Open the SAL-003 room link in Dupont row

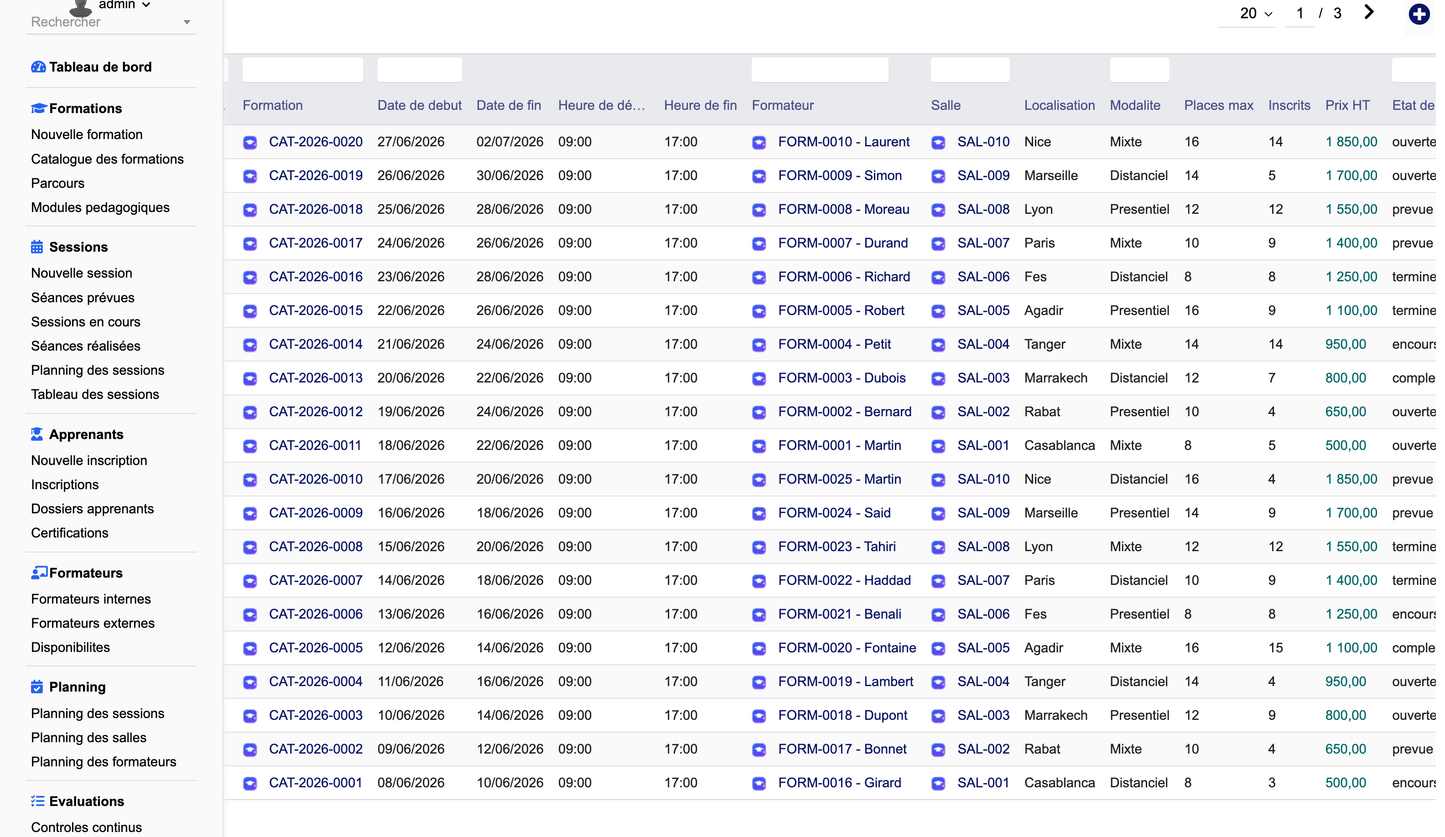click(984, 715)
